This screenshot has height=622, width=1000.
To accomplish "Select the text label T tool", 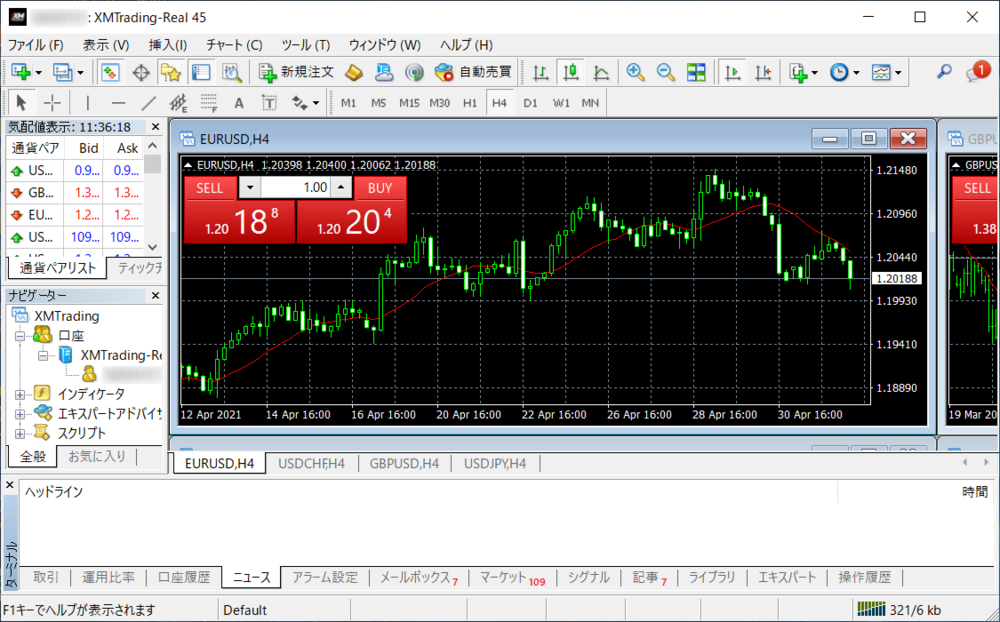I will coord(269,103).
